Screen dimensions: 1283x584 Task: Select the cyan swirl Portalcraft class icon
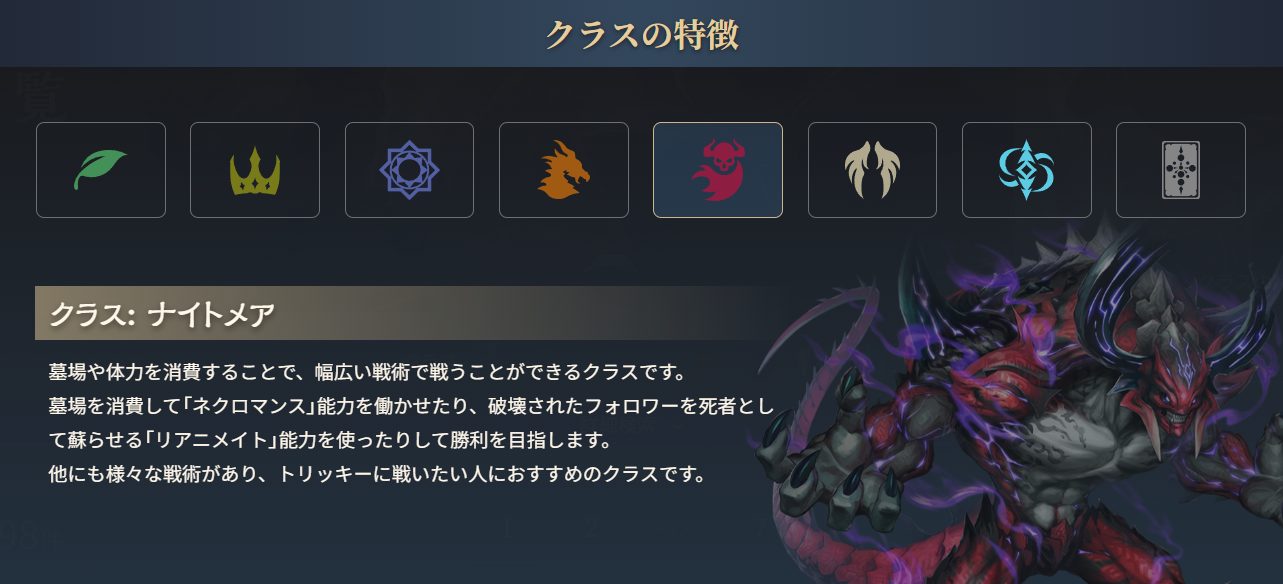1027,170
